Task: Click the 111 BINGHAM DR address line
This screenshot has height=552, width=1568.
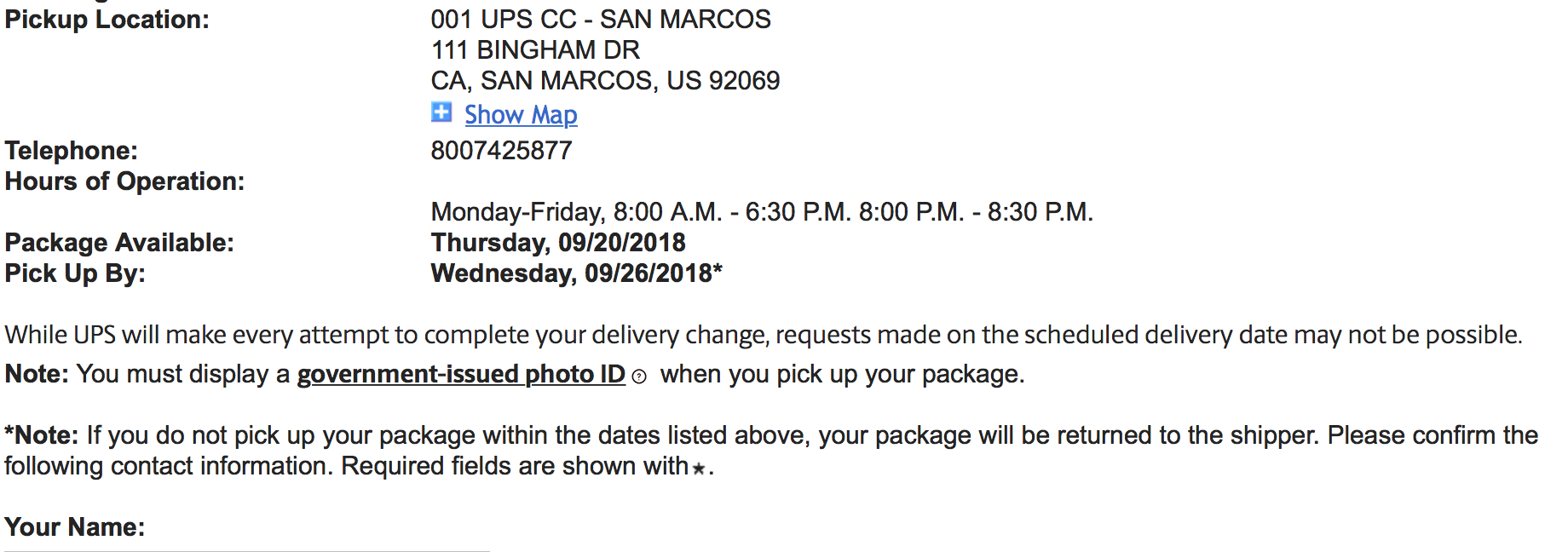Action: tap(535, 50)
